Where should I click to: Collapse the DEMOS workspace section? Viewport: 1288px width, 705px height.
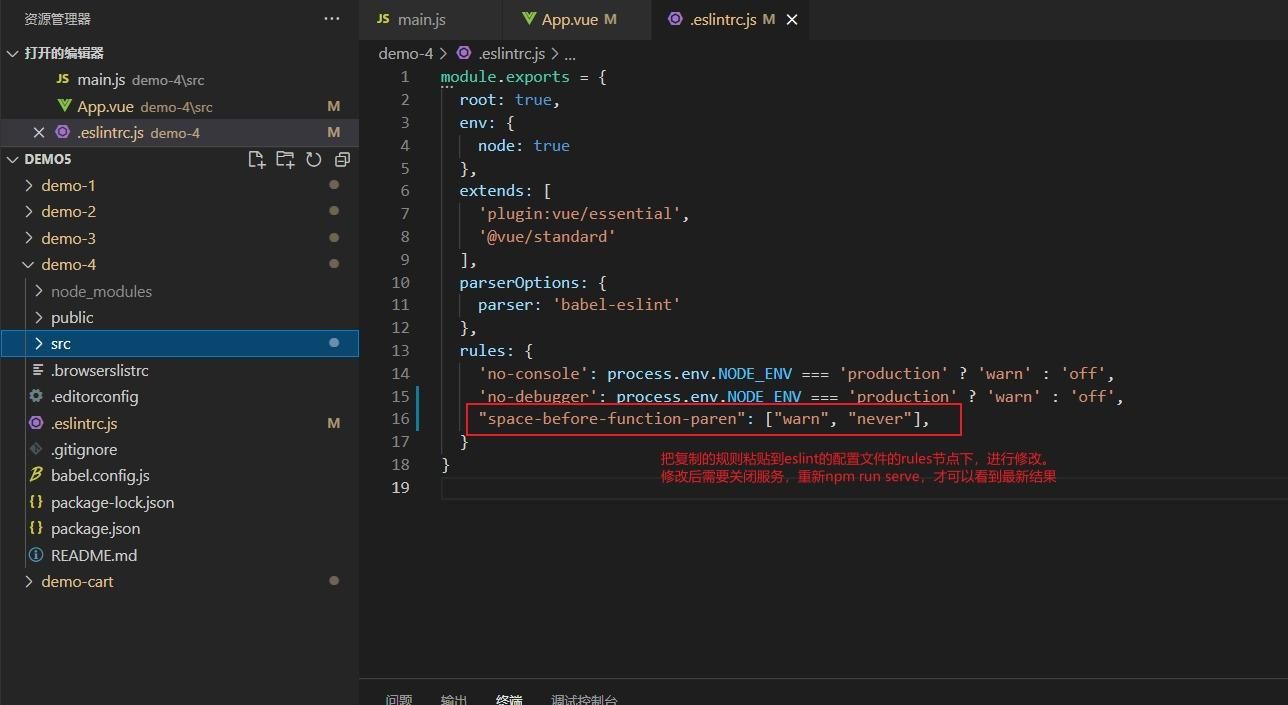coord(47,159)
